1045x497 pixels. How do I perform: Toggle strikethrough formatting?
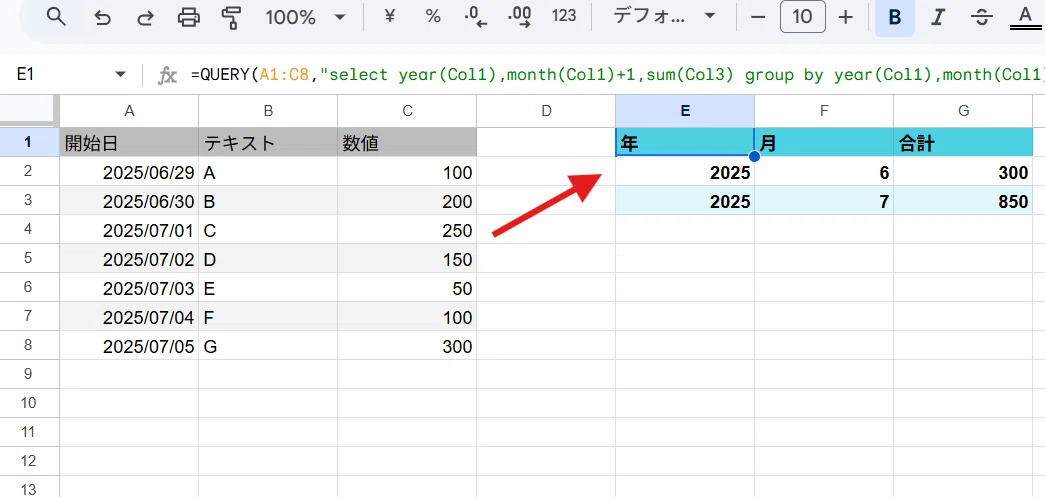coord(981,17)
